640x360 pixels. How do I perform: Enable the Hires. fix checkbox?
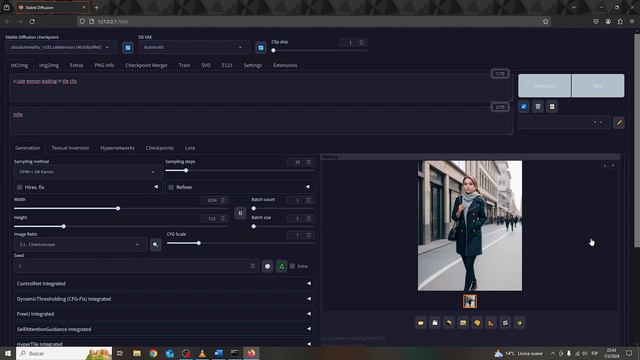(x=20, y=187)
